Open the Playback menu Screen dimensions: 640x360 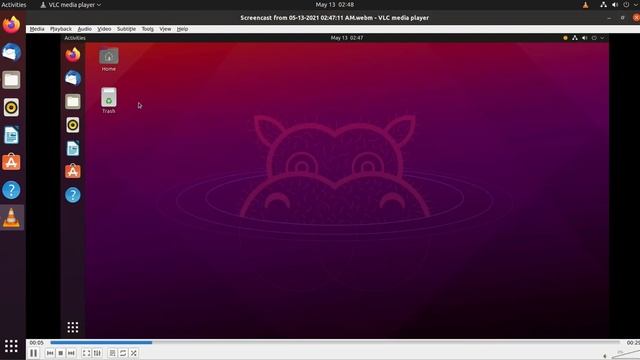(x=61, y=29)
